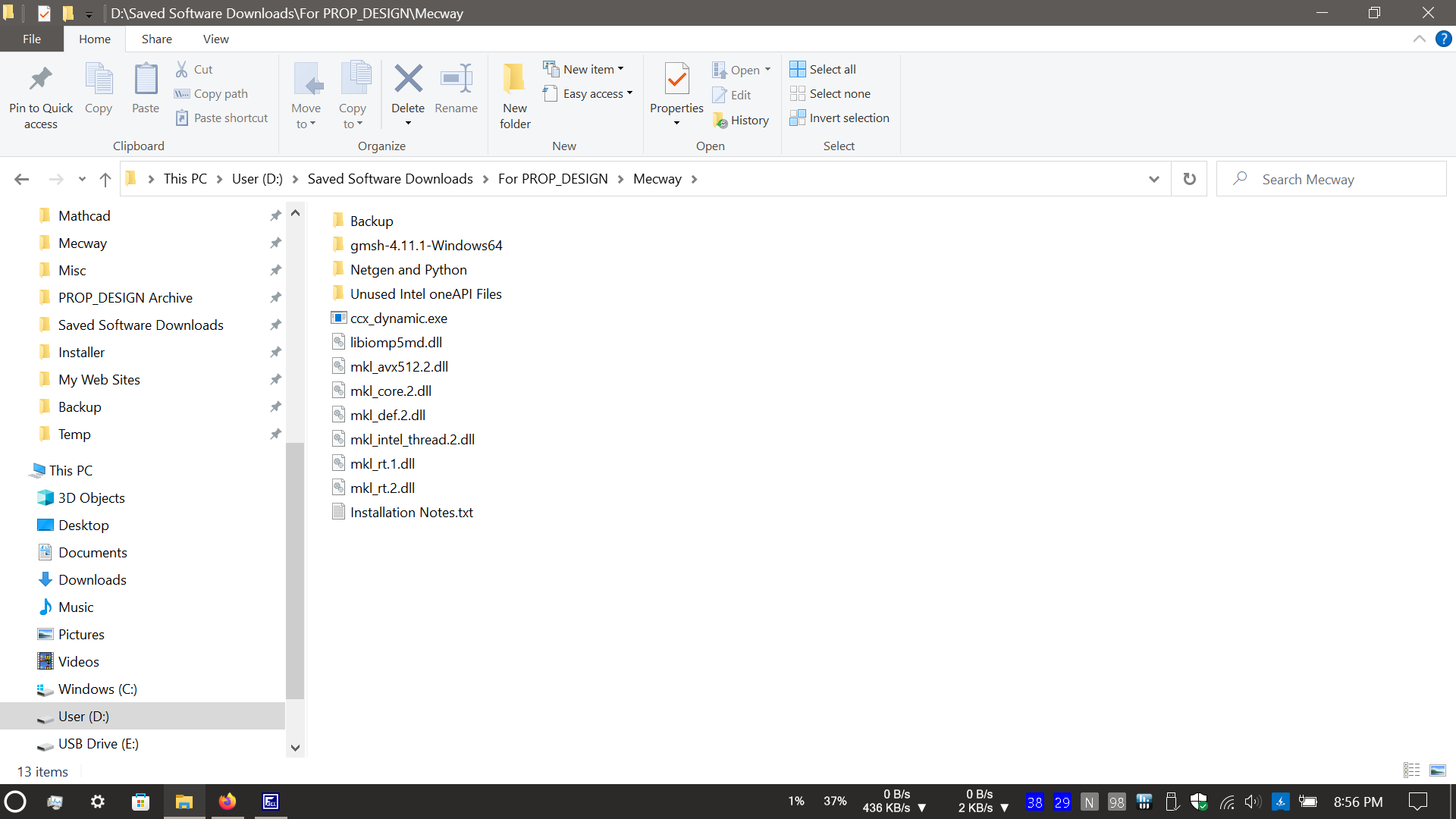Collapse the ribbon with chevron
The height and width of the screenshot is (819, 1456).
pos(1420,39)
